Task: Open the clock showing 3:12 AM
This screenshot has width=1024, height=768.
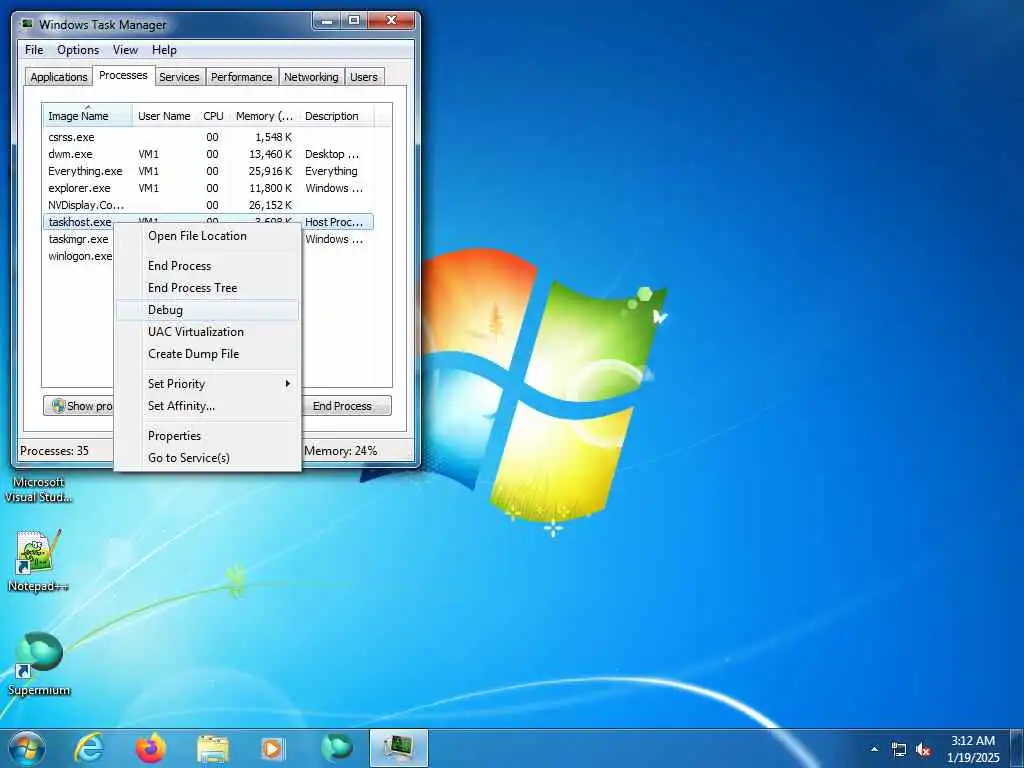Action: tap(972, 749)
